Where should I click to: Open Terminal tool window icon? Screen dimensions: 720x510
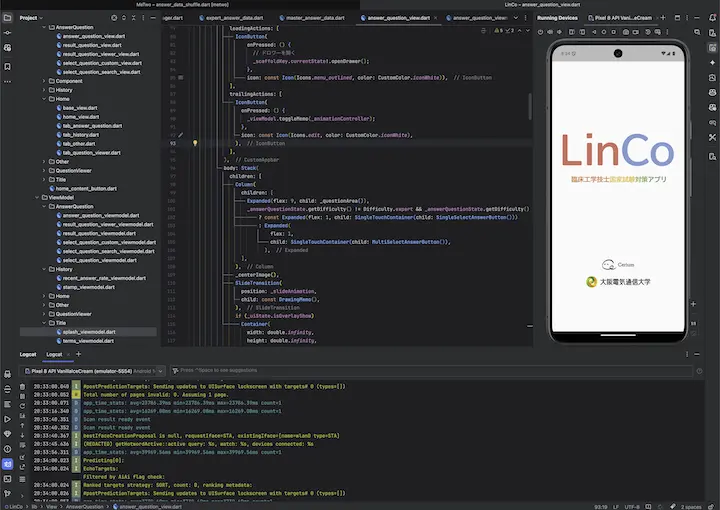click(7, 479)
